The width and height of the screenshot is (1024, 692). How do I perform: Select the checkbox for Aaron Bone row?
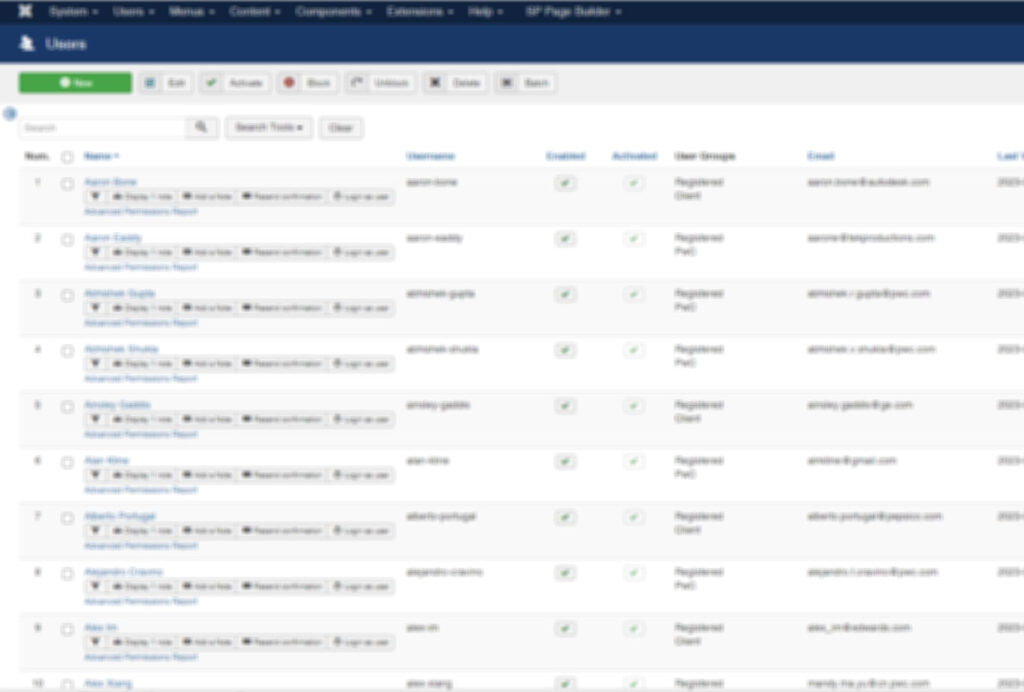pyautogui.click(x=67, y=184)
